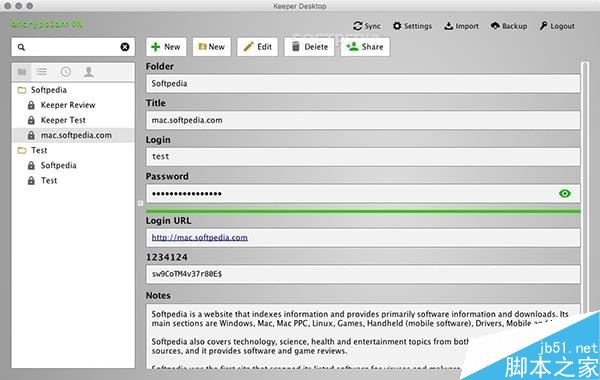This screenshot has width=600, height=380.
Task: Clear search using the X icon
Action: pos(125,47)
